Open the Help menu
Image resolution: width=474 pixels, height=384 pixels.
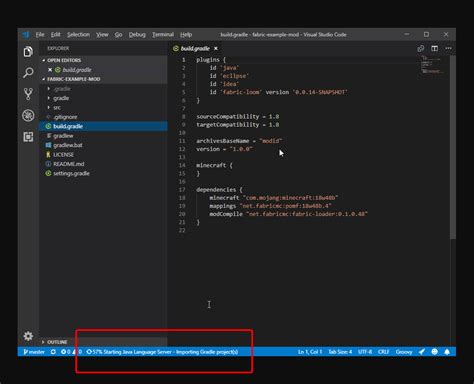(x=186, y=35)
